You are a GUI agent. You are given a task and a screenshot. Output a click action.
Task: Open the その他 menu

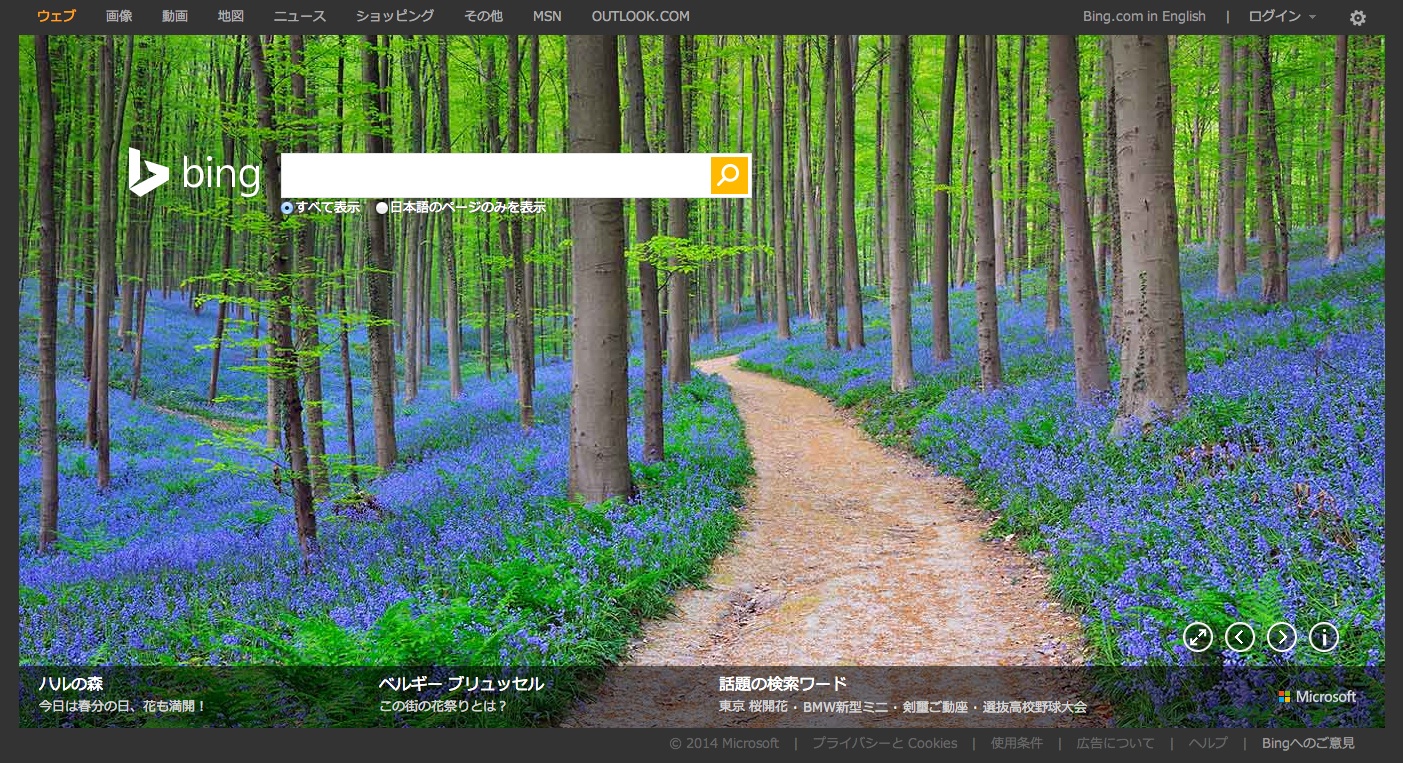(483, 16)
